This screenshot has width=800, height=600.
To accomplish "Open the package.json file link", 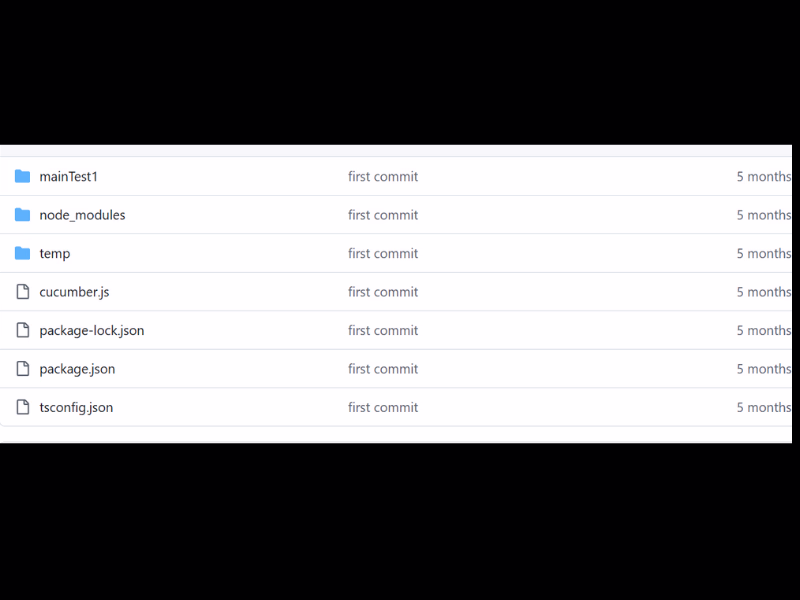I will coord(77,369).
